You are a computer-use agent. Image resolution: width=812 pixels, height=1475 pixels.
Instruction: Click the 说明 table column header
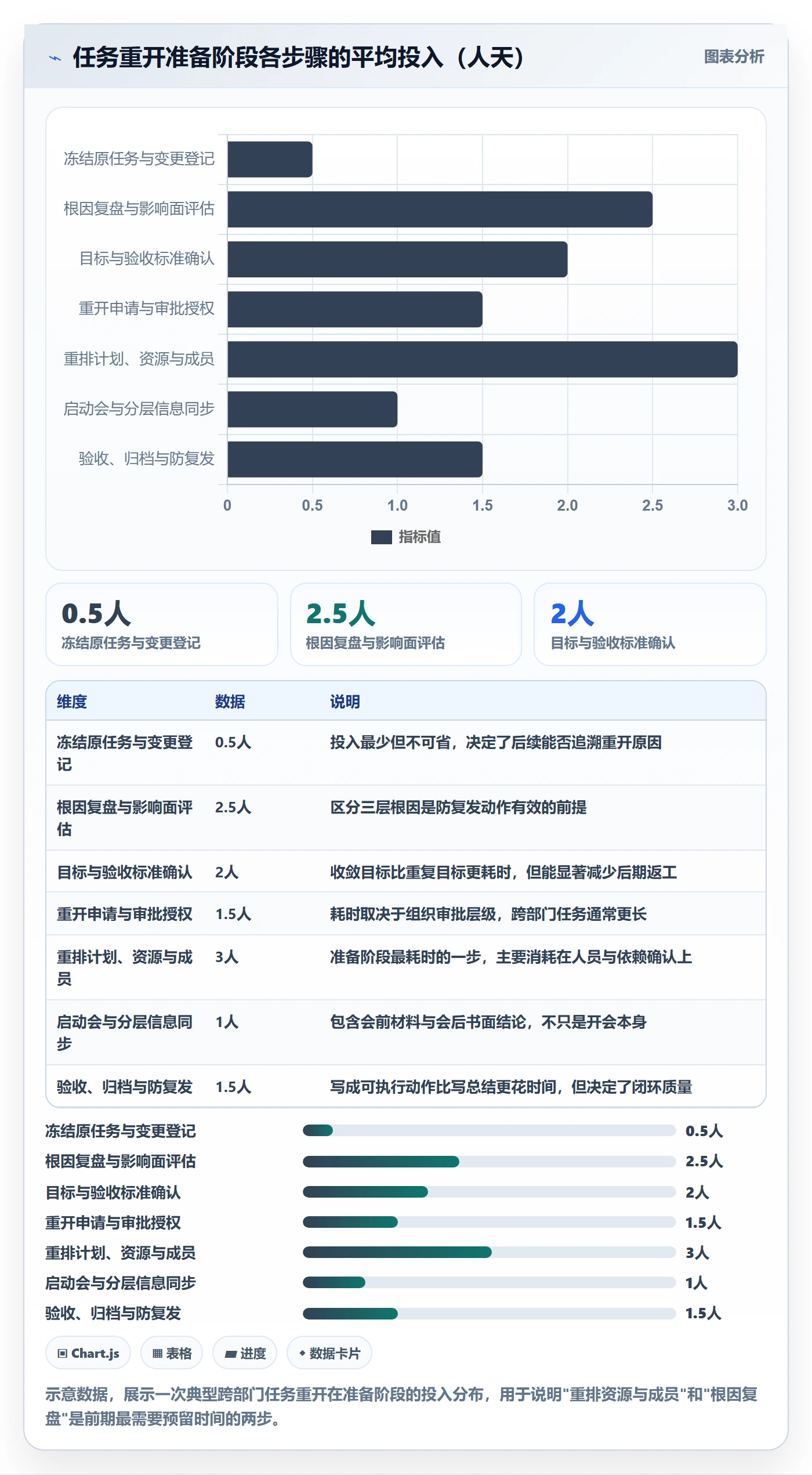coord(345,702)
